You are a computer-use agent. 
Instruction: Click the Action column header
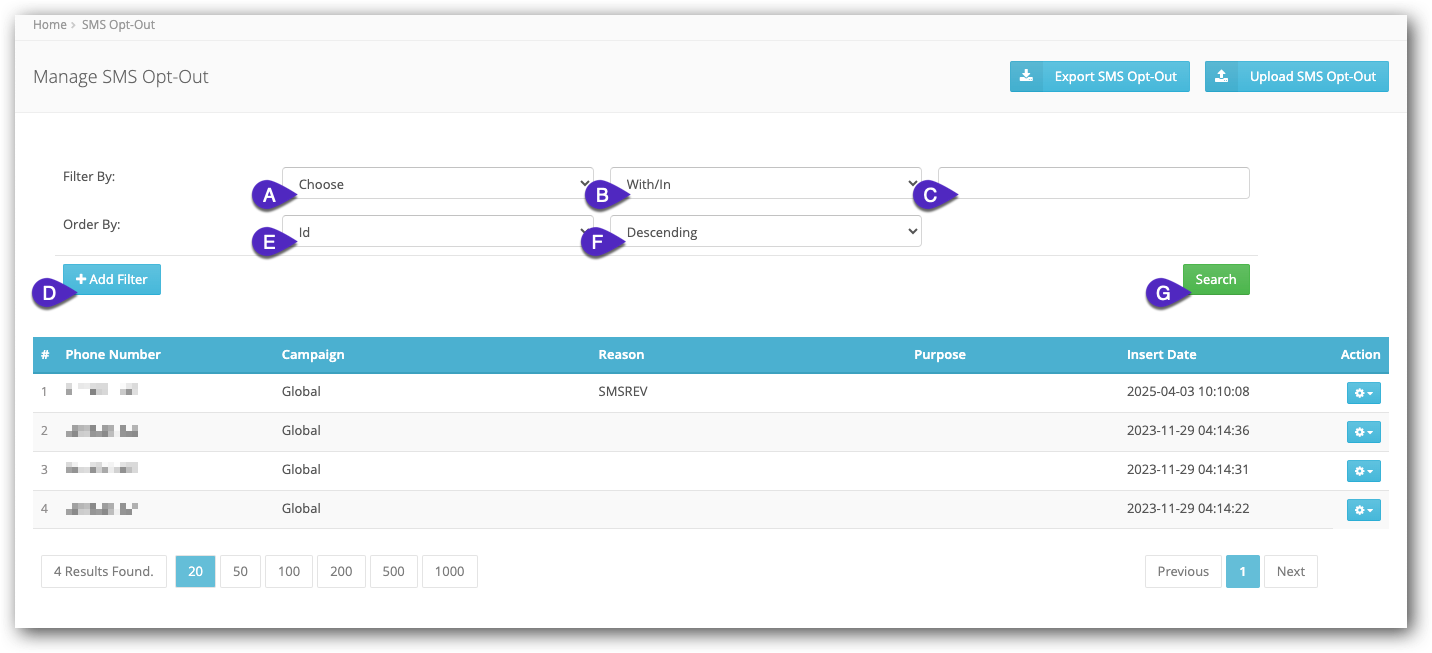pyautogui.click(x=1360, y=355)
